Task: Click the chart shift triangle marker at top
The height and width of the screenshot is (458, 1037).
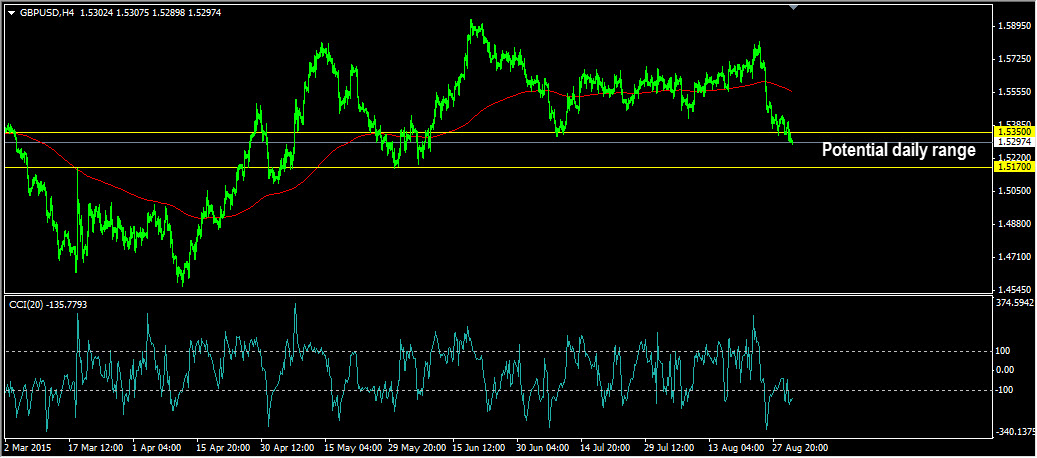Action: (x=794, y=7)
